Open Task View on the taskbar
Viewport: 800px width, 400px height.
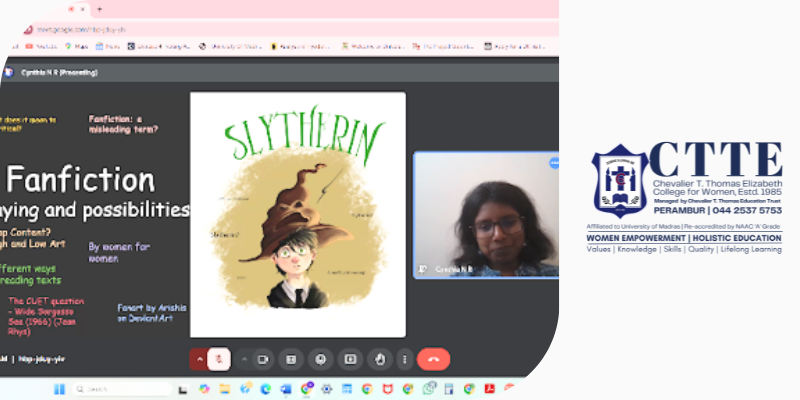(183, 389)
